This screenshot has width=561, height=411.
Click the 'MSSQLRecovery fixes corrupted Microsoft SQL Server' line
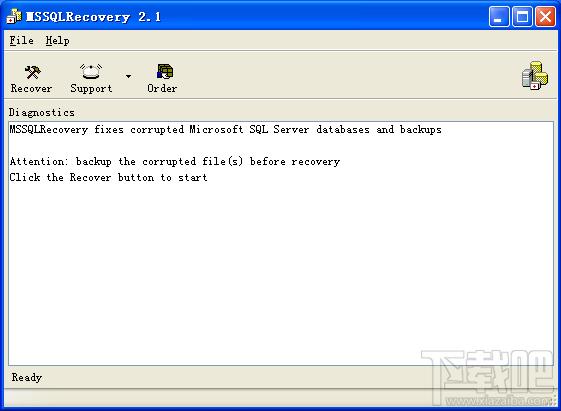pos(225,129)
